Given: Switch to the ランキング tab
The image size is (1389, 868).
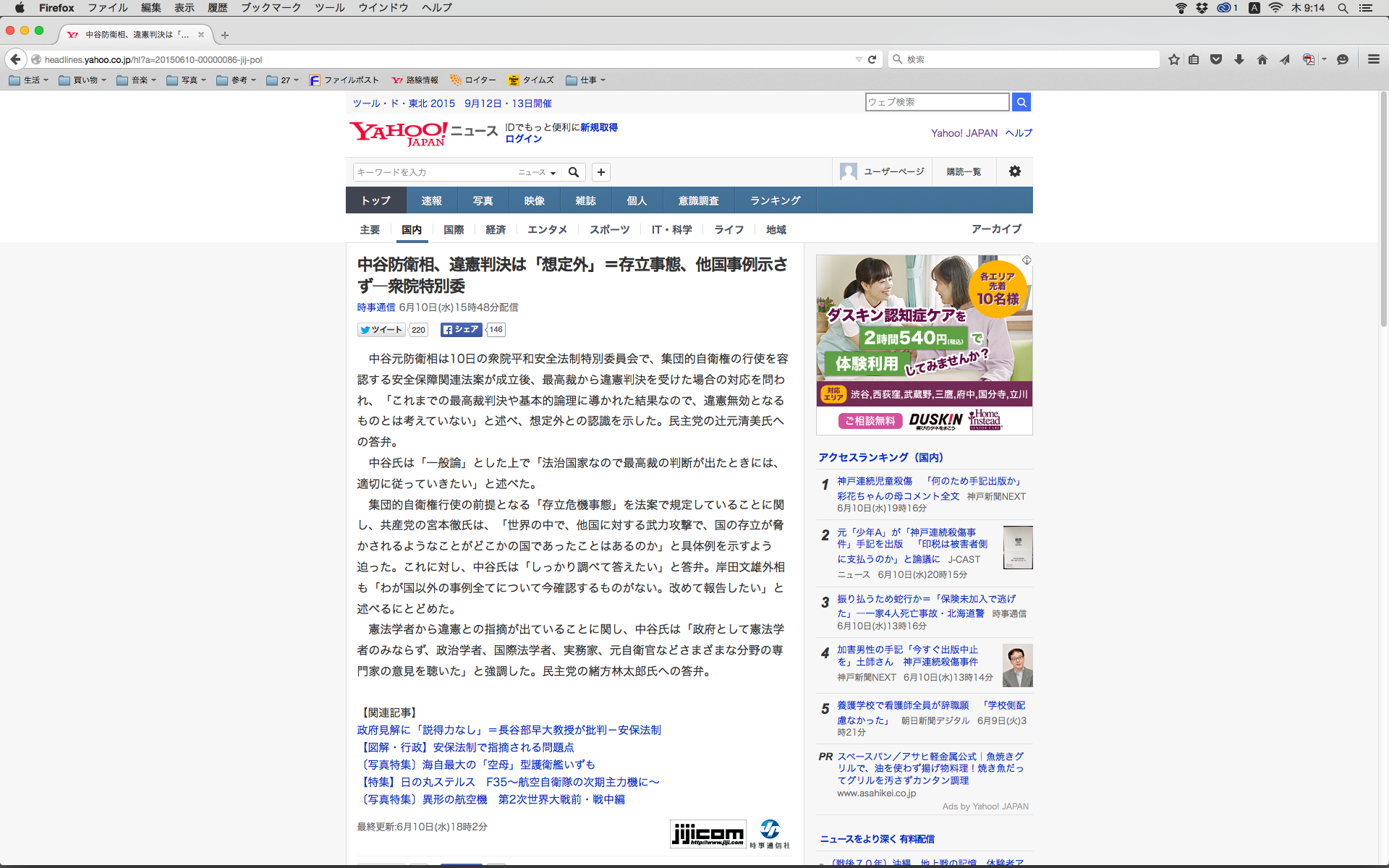Looking at the screenshot, I should click(775, 200).
